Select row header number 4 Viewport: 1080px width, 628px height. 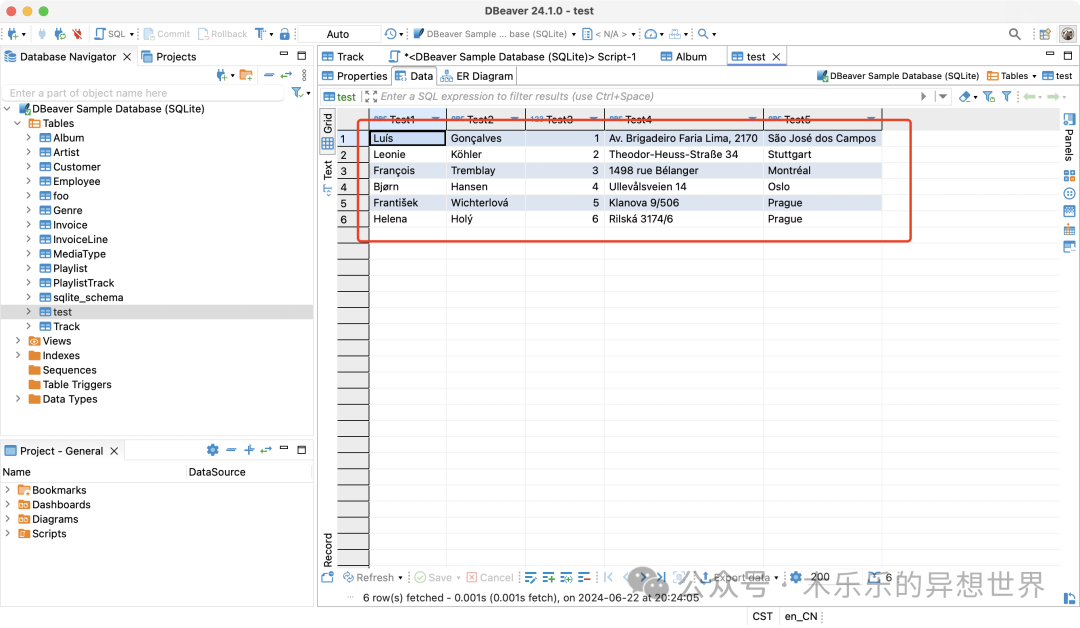coord(353,187)
